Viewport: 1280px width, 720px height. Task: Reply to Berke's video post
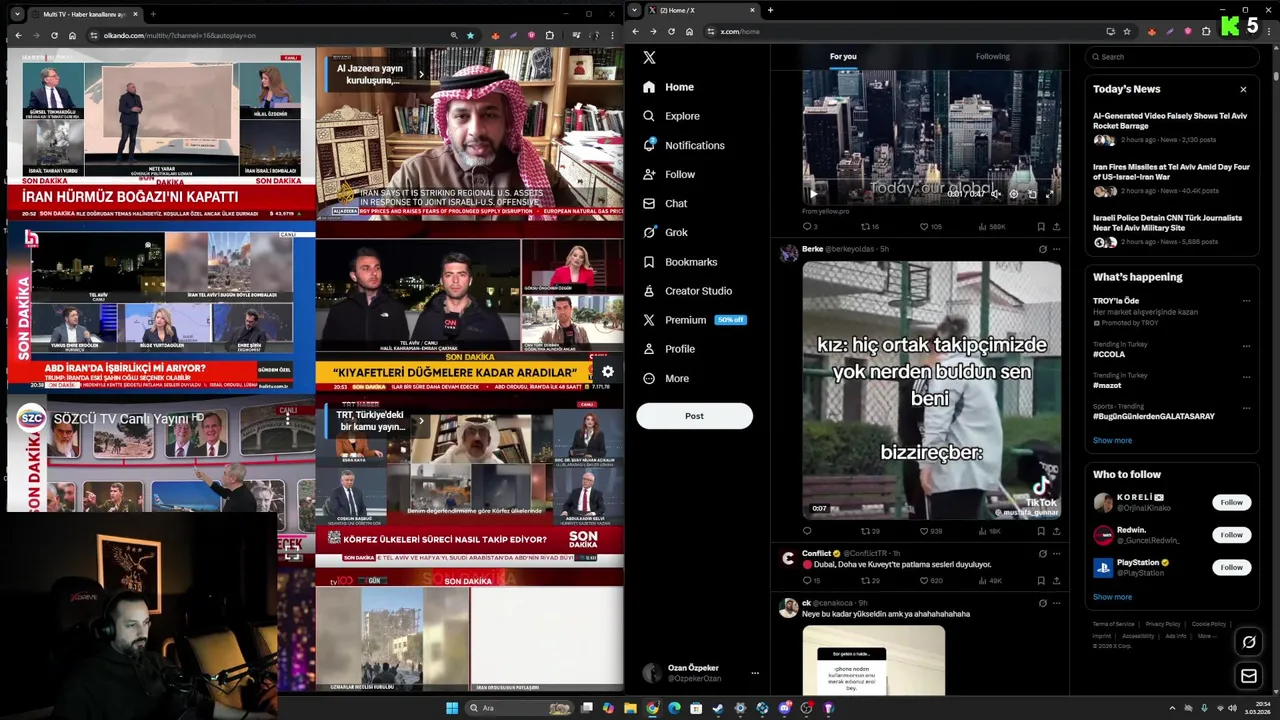coord(807,531)
